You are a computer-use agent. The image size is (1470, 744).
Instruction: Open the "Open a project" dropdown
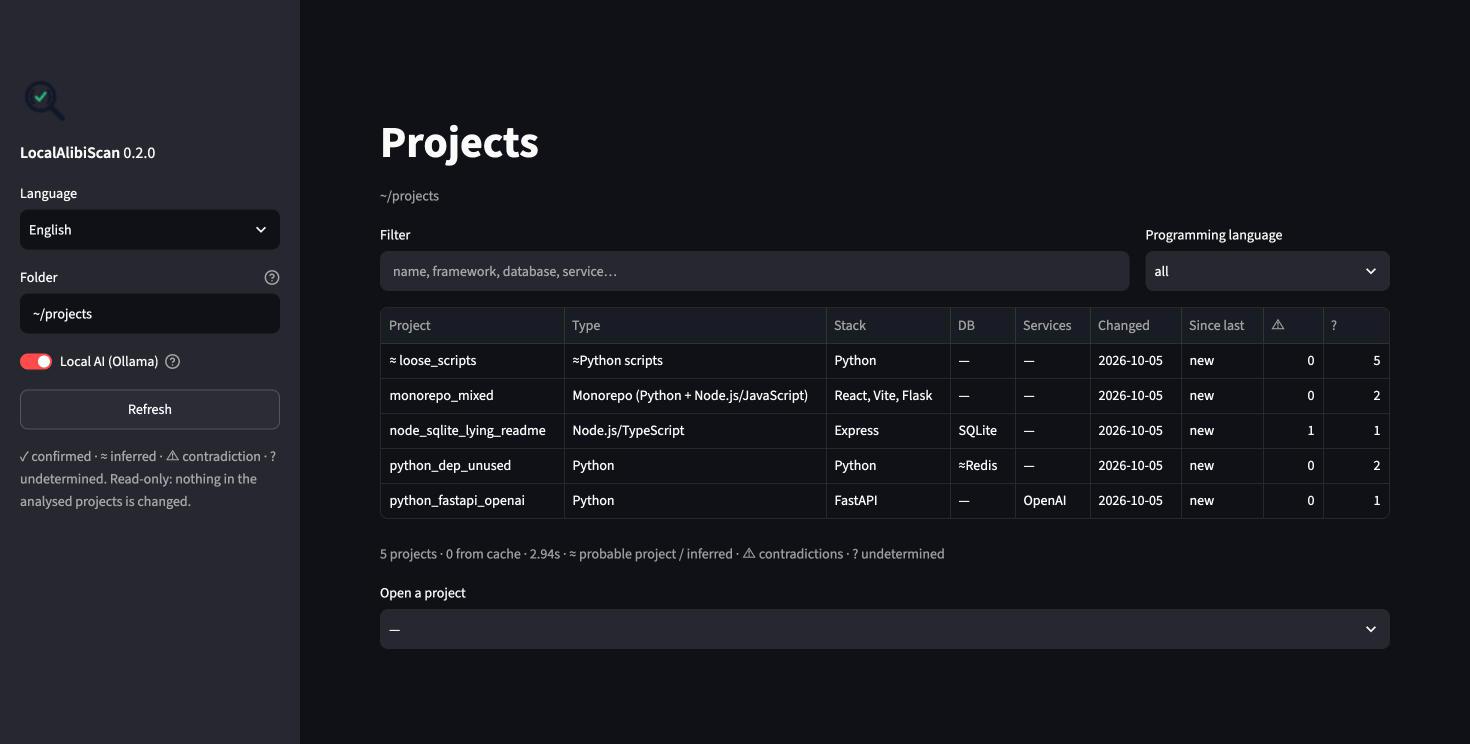(x=885, y=629)
